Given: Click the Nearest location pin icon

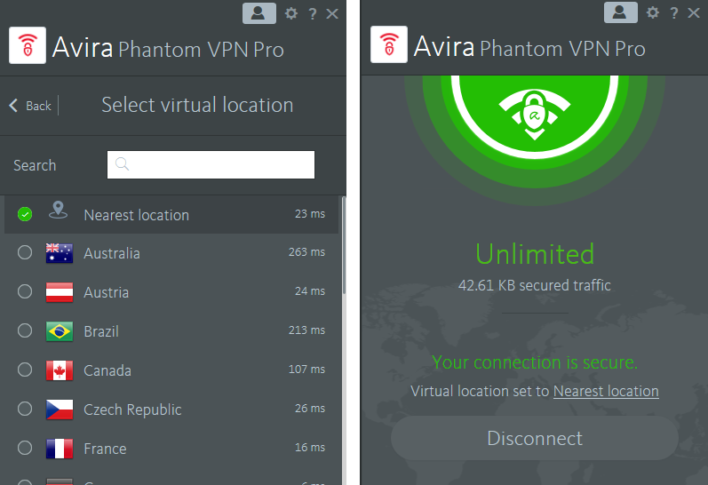Looking at the screenshot, I should pyautogui.click(x=59, y=212).
